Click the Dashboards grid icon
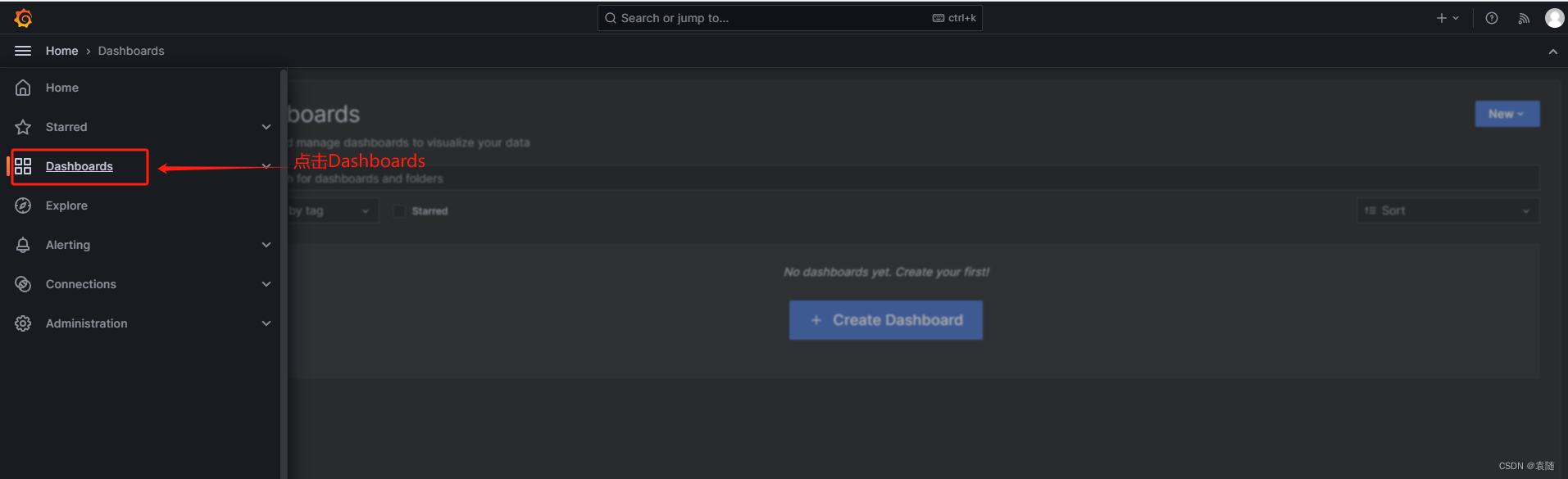Viewport: 1568px width, 479px height. point(23,166)
